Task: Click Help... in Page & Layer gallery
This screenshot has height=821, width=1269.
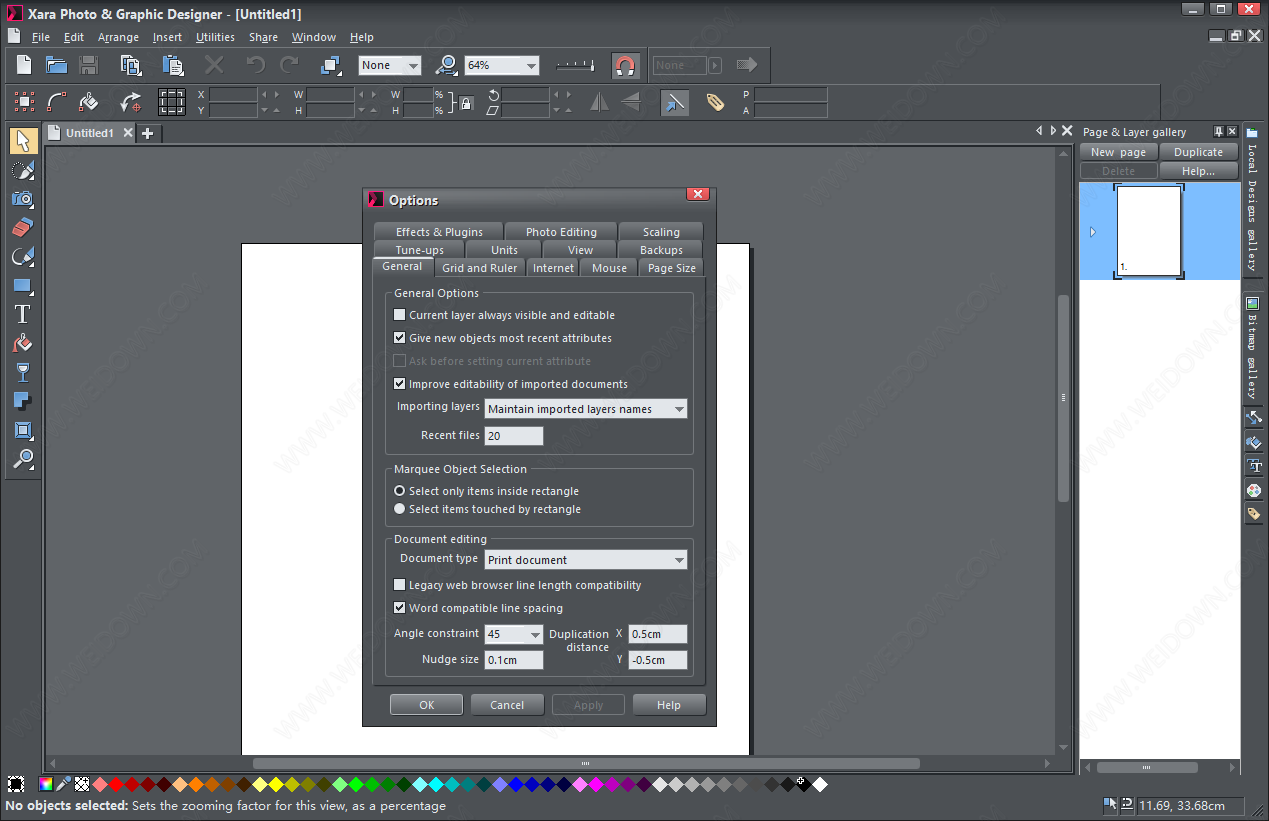Action: point(1199,171)
